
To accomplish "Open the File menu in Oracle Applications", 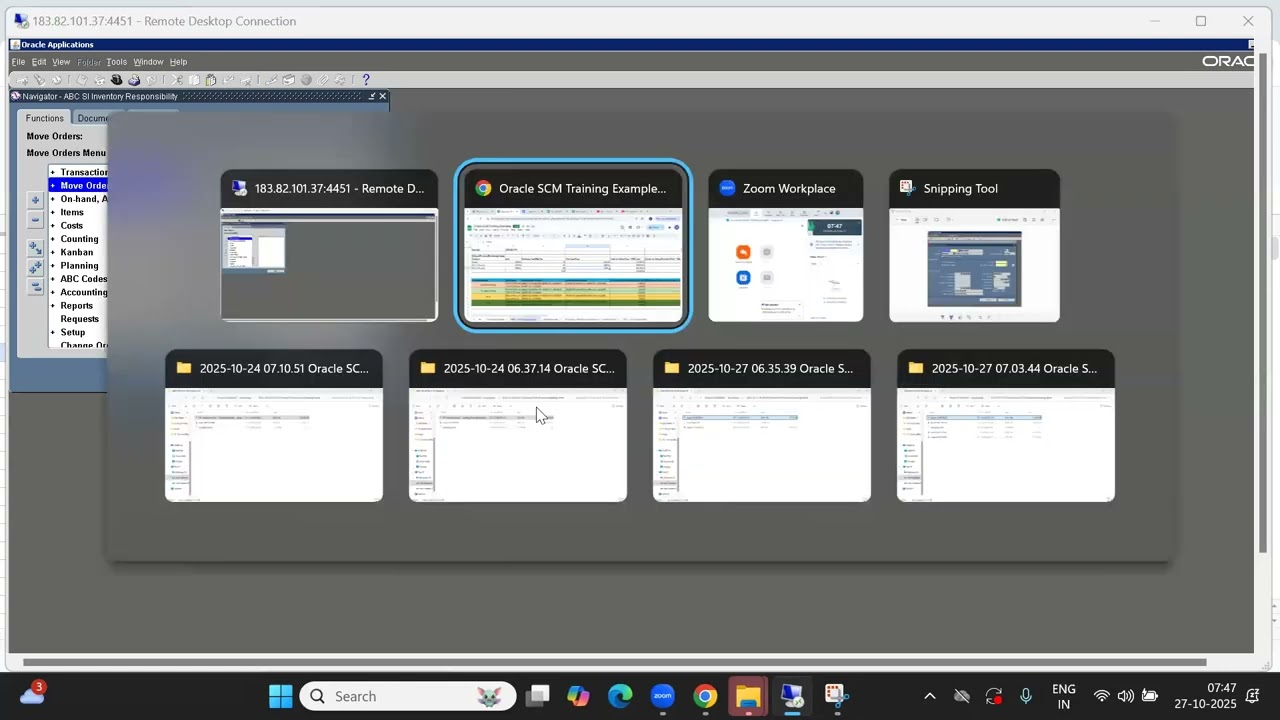I will coord(18,62).
